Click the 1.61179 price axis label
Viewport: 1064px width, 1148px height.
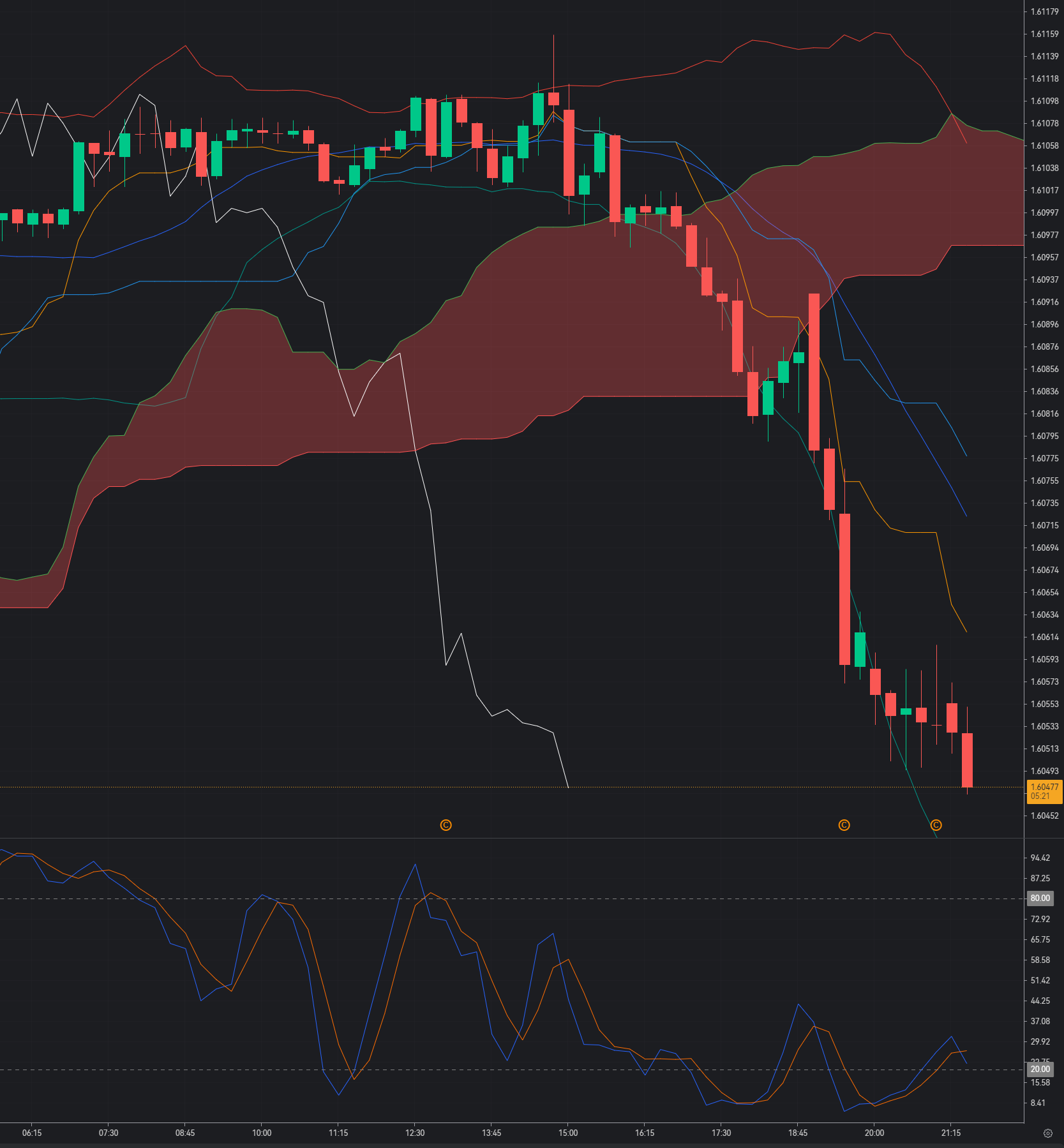tap(1044, 11)
